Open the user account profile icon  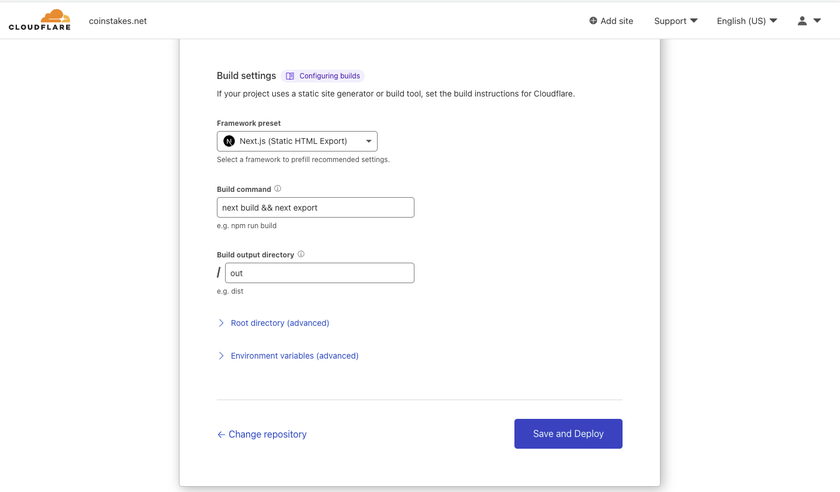(x=802, y=20)
